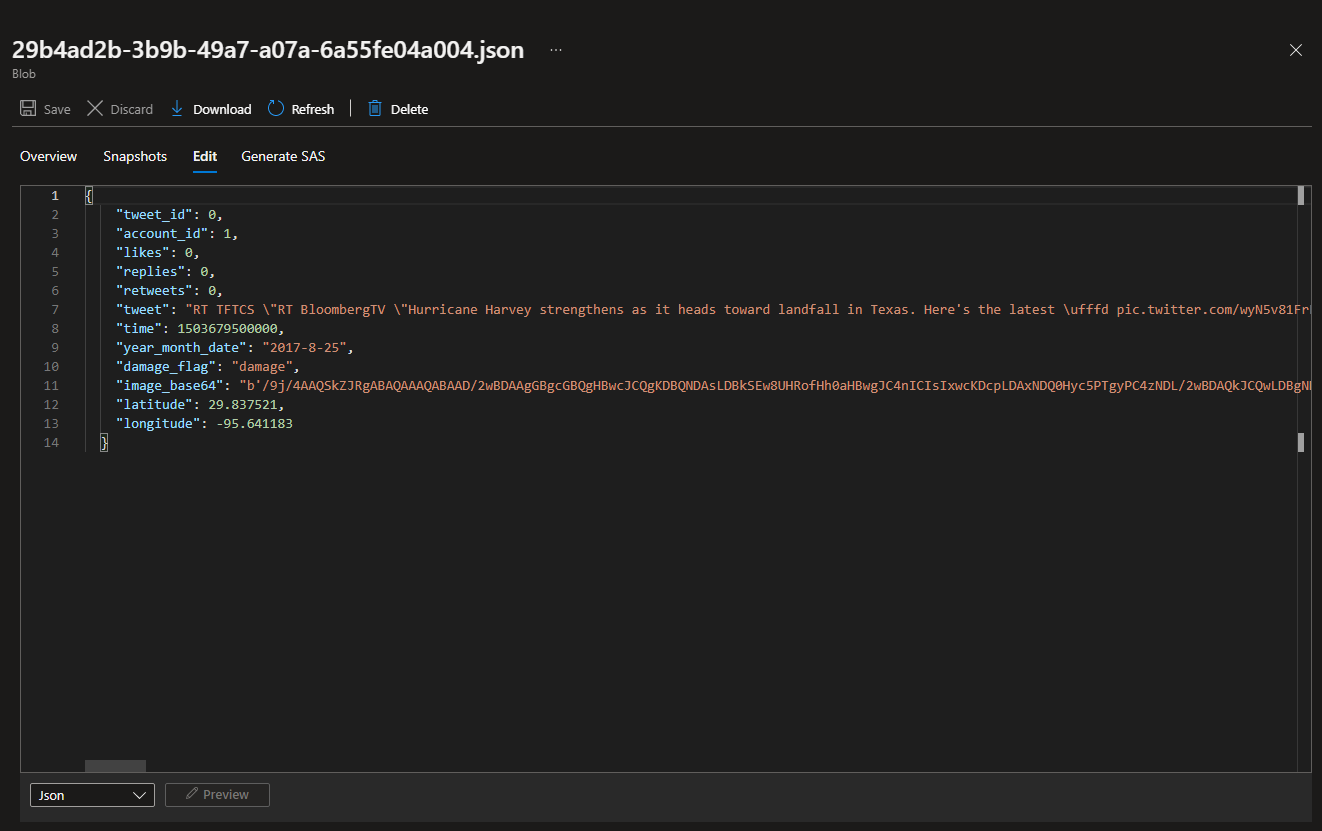Image resolution: width=1322 pixels, height=831 pixels.
Task: Click the blob filename title
Action: click(268, 50)
